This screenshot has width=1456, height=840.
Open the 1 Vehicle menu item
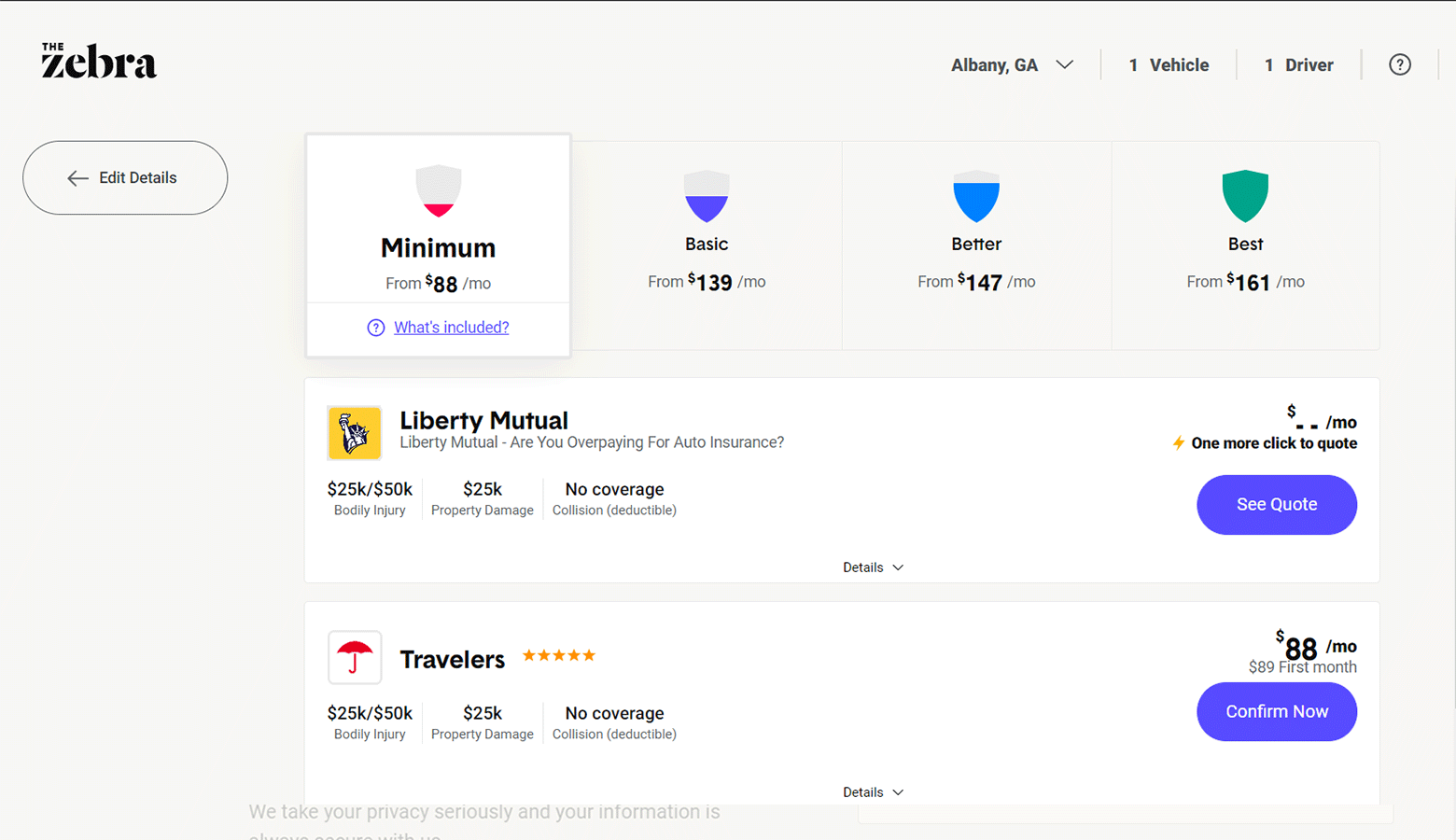coord(1169,65)
